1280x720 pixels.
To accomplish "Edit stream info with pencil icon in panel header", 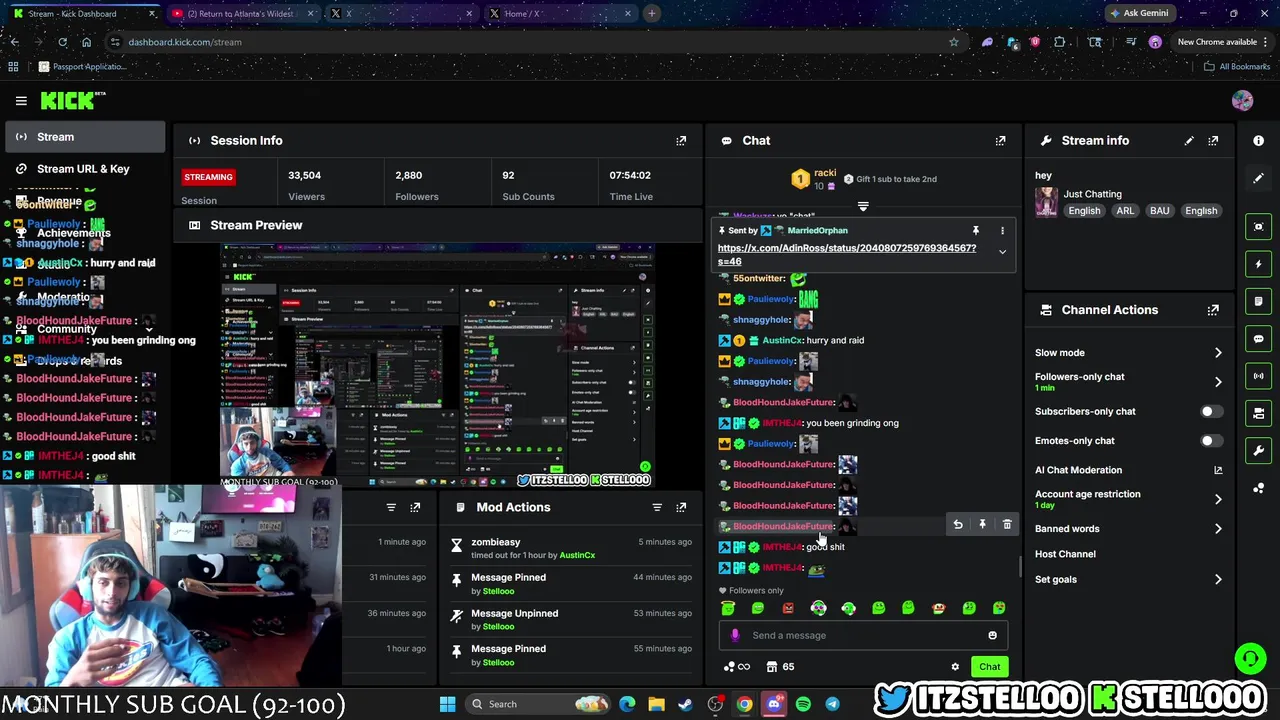I will tap(1189, 141).
